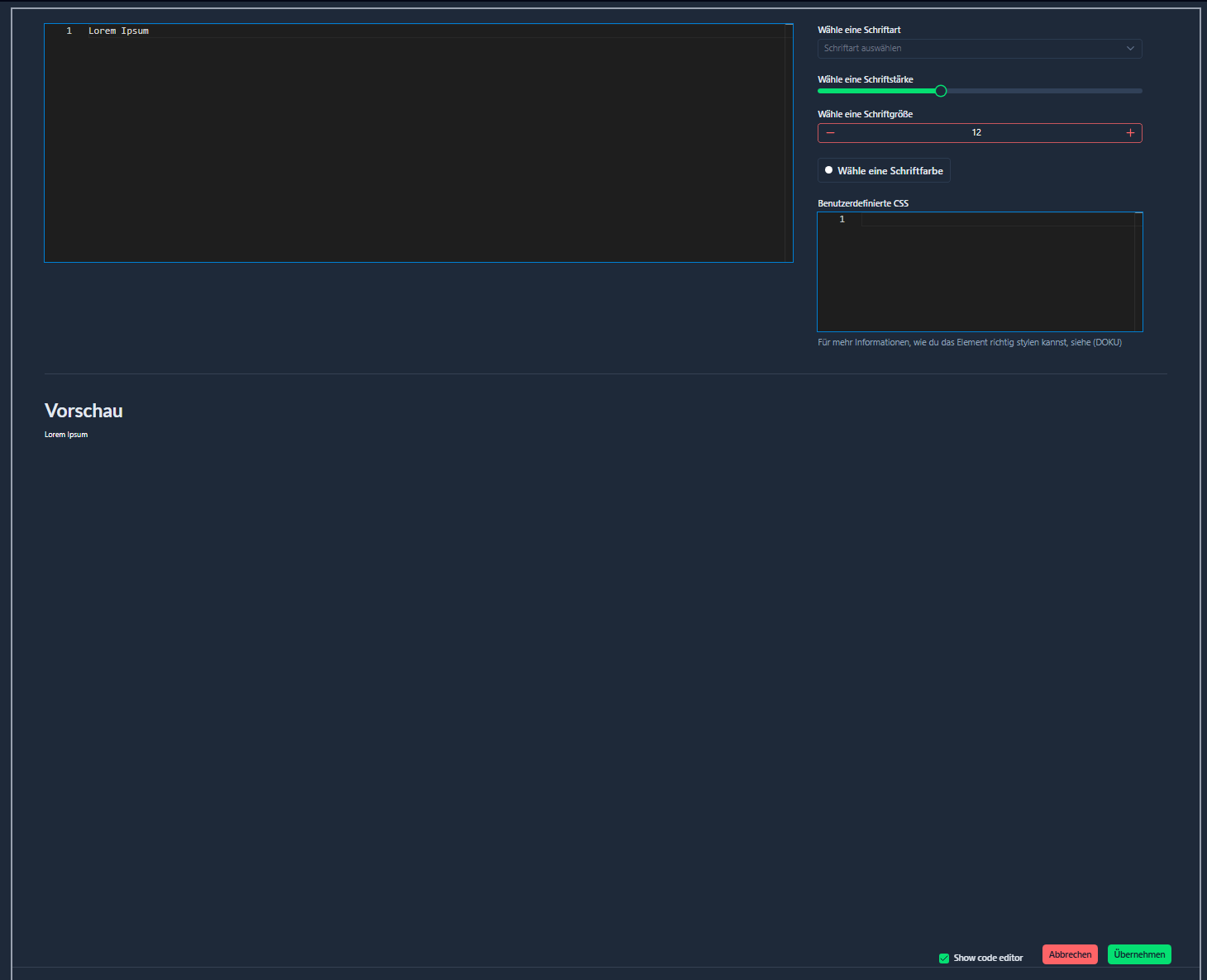Click the unfilled part of the Schriftstärke slider track

click(1042, 91)
